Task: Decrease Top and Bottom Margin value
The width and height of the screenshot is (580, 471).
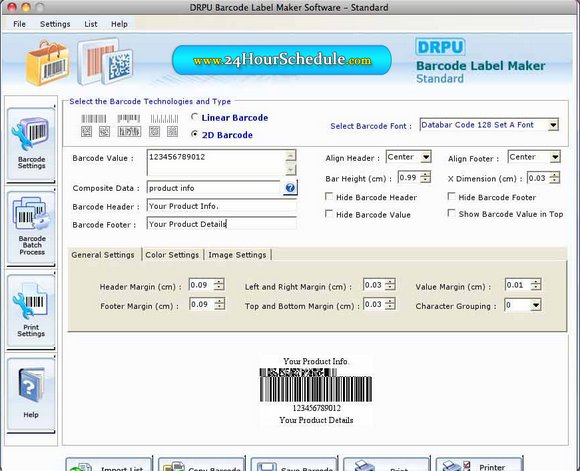Action: tap(390, 307)
